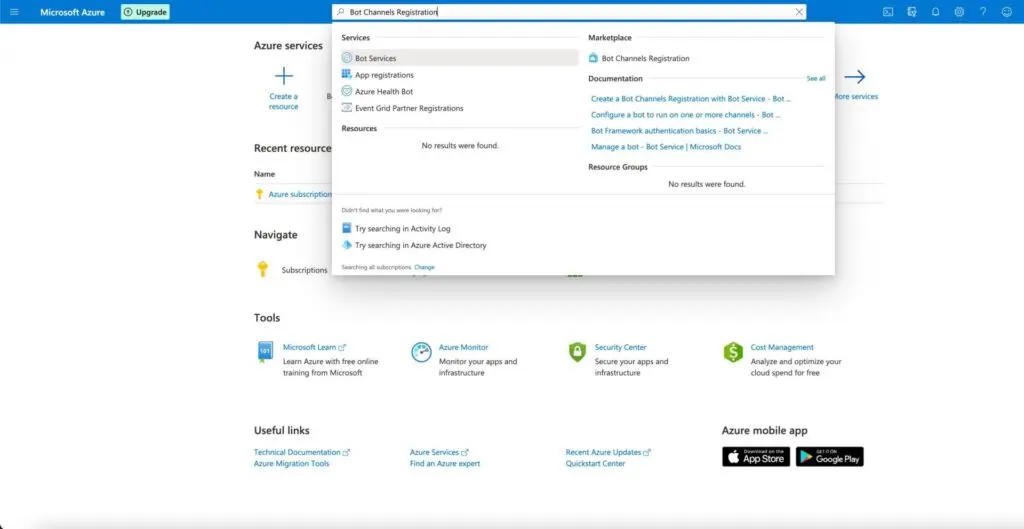Click Subscriptions under Navigate

304,270
